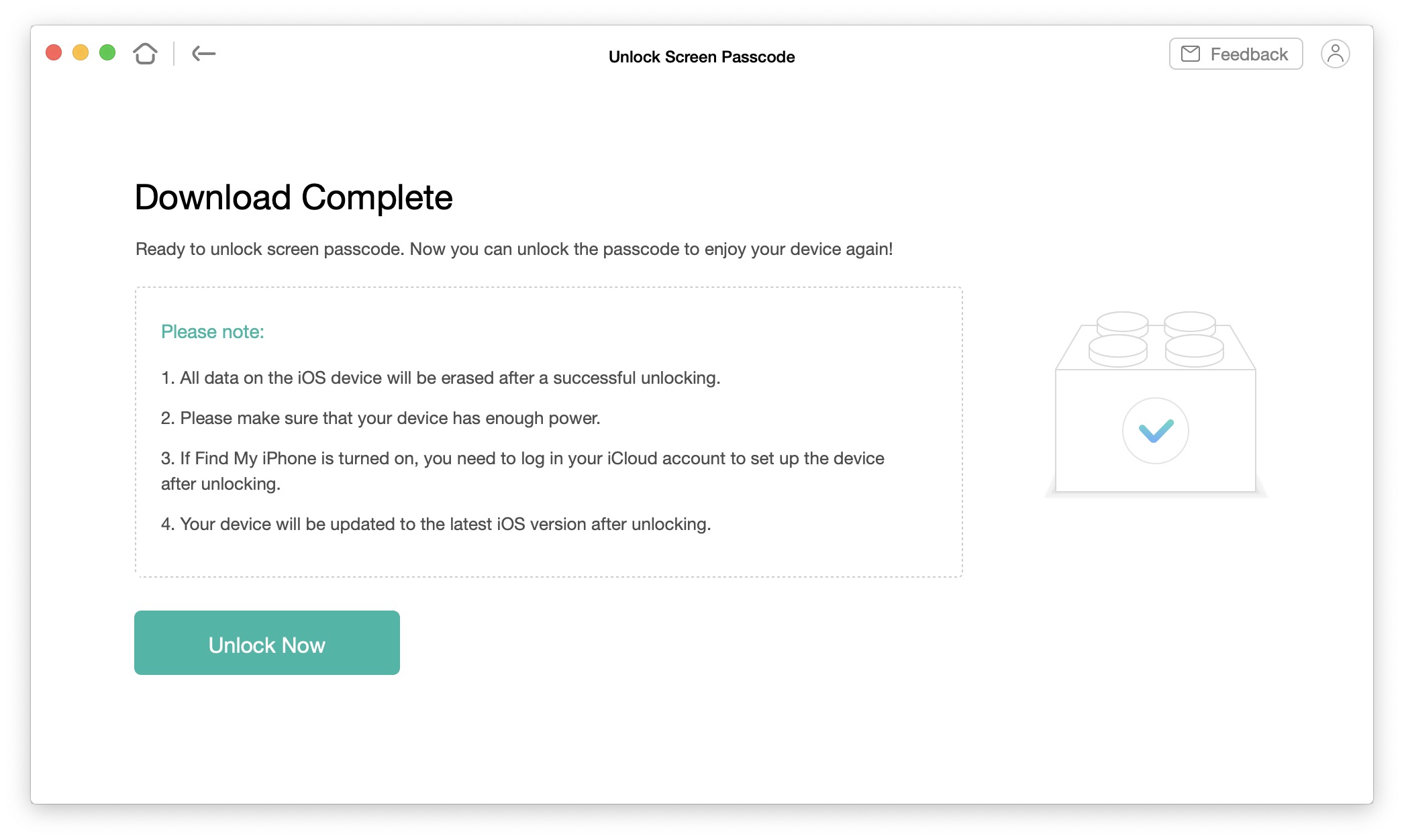Viewport: 1404px width, 840px height.
Task: Minimize the window with the yellow button
Action: pos(81,52)
